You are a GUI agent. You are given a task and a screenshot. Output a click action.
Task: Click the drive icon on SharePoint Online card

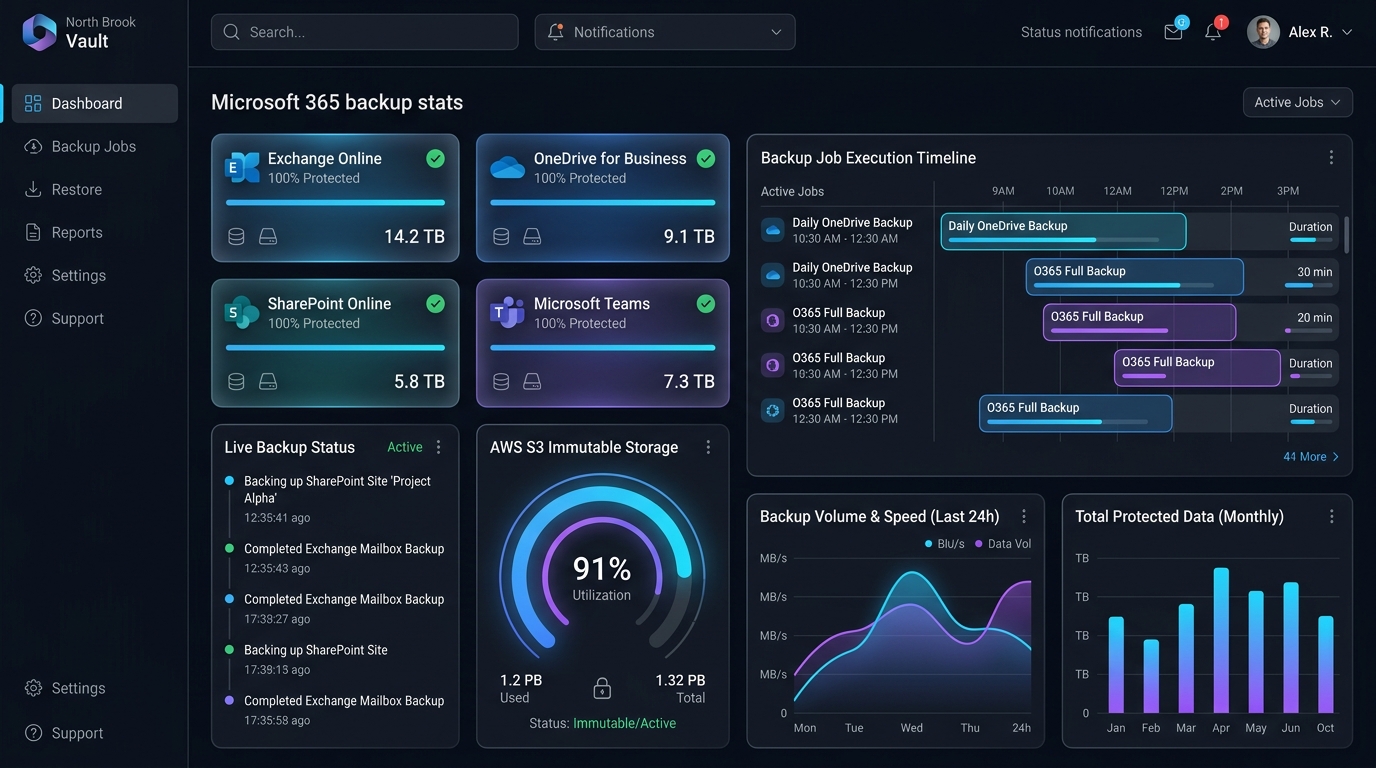(x=268, y=382)
